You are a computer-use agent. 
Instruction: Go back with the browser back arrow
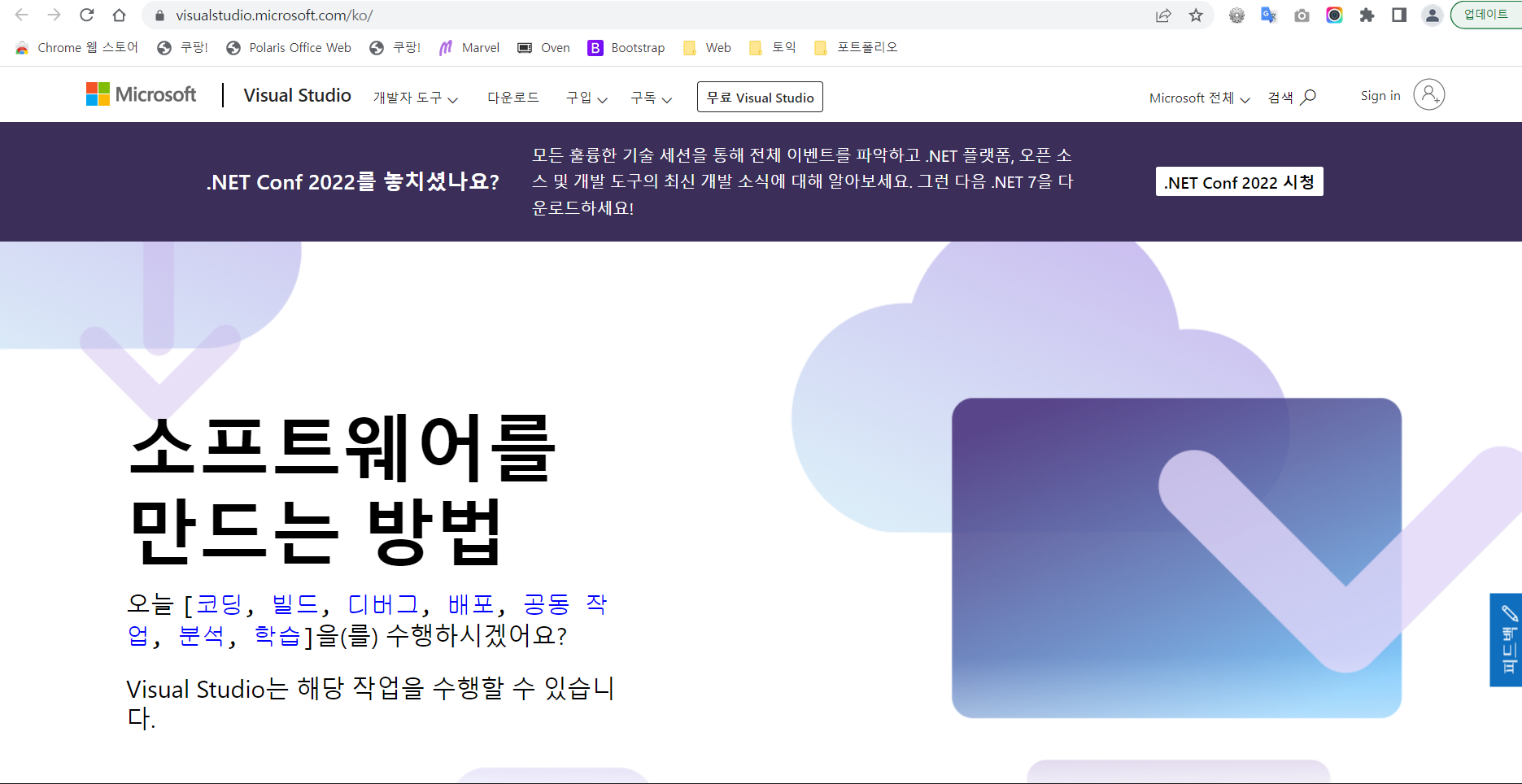point(22,15)
